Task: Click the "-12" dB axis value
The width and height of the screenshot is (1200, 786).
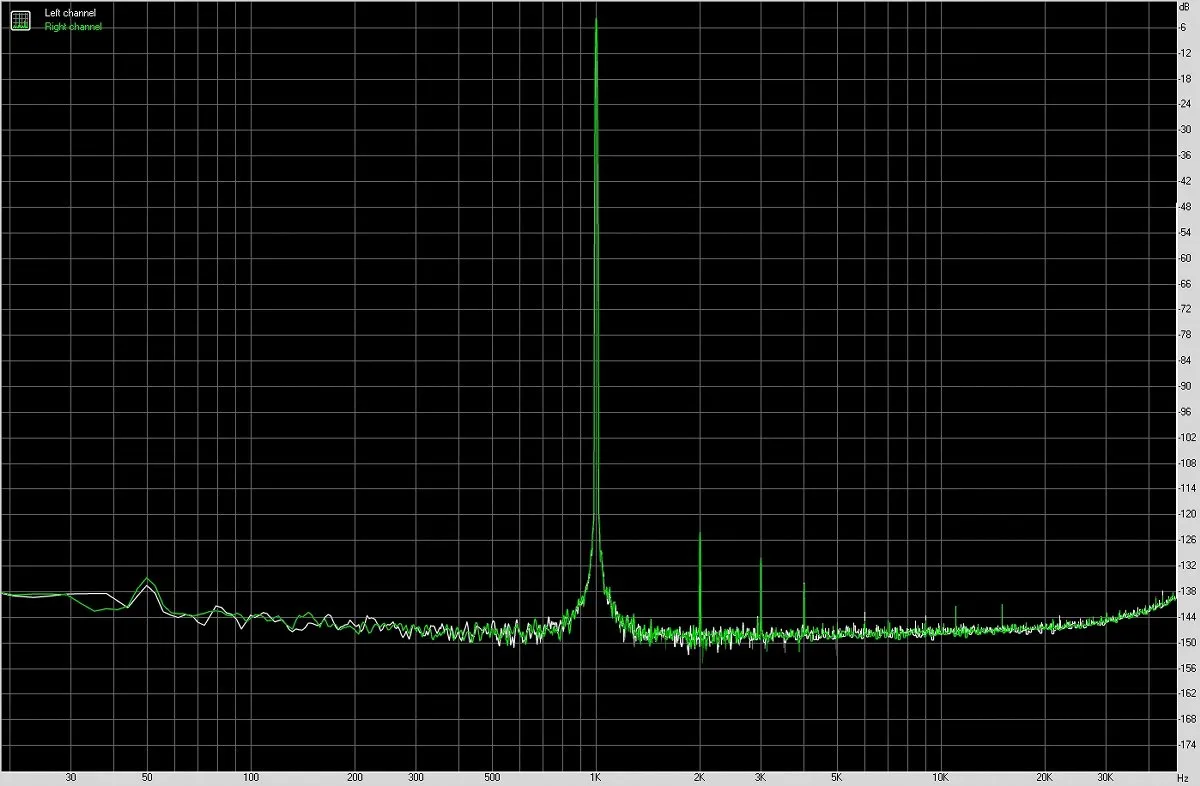Action: [x=1187, y=52]
